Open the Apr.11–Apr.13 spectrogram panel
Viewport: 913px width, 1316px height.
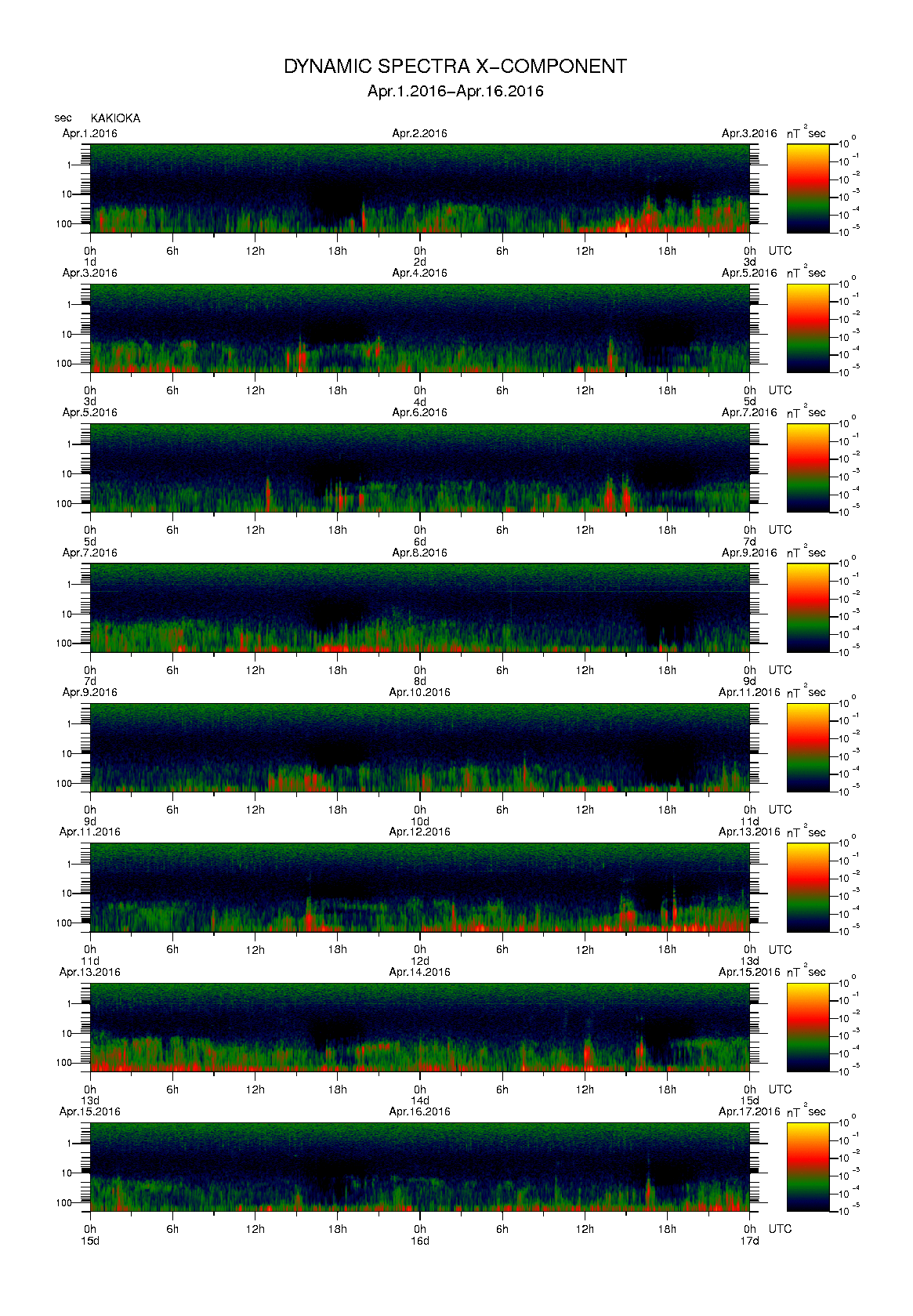click(420, 887)
